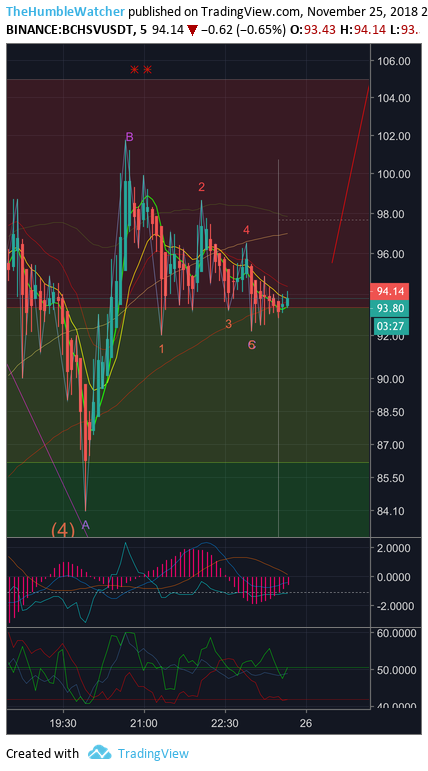Click the two red asterisk markers

coord(141,70)
